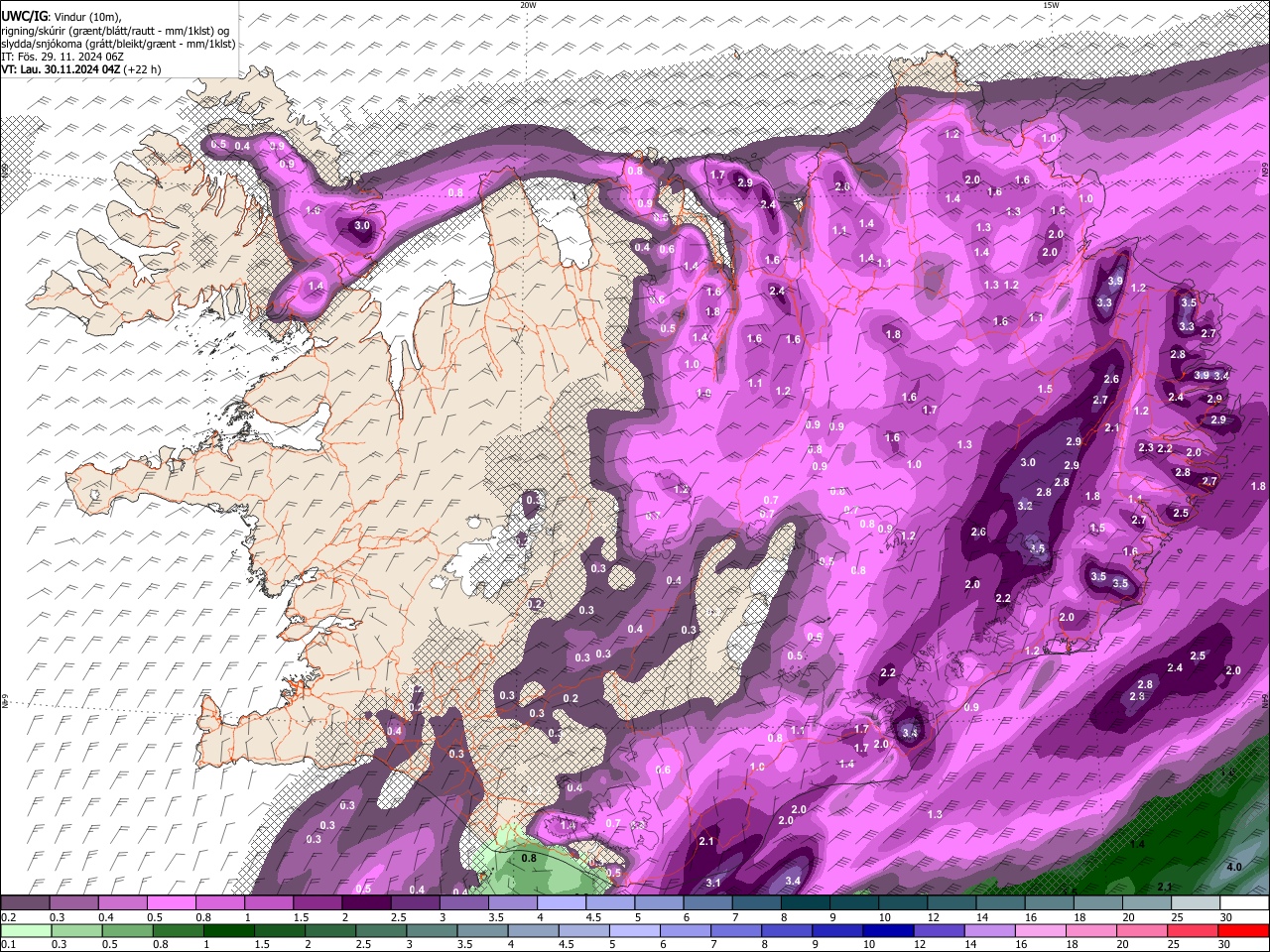The height and width of the screenshot is (952, 1270).
Task: Pick the pale green swatch between 0.1 and 0.3
Action: click(x=25, y=931)
